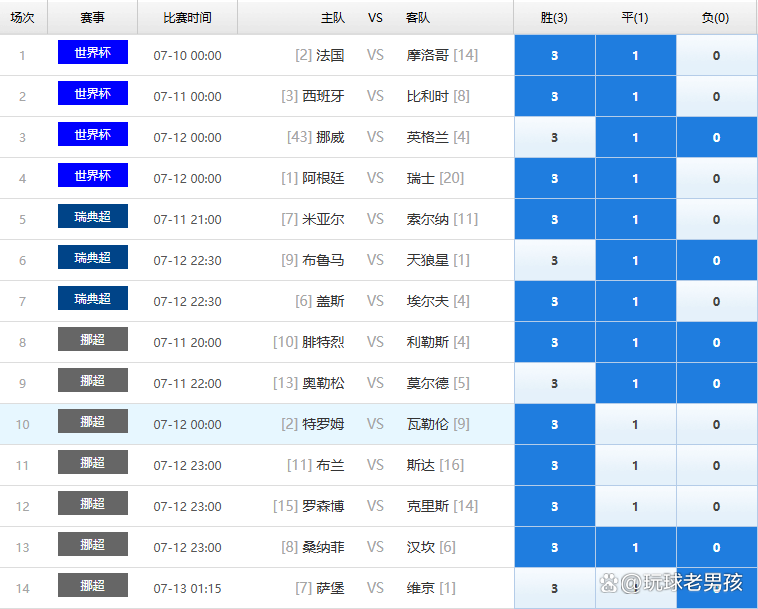Click 挪超 tag in 特罗姆 row
Viewport: 758px width, 609px height.
point(93,421)
